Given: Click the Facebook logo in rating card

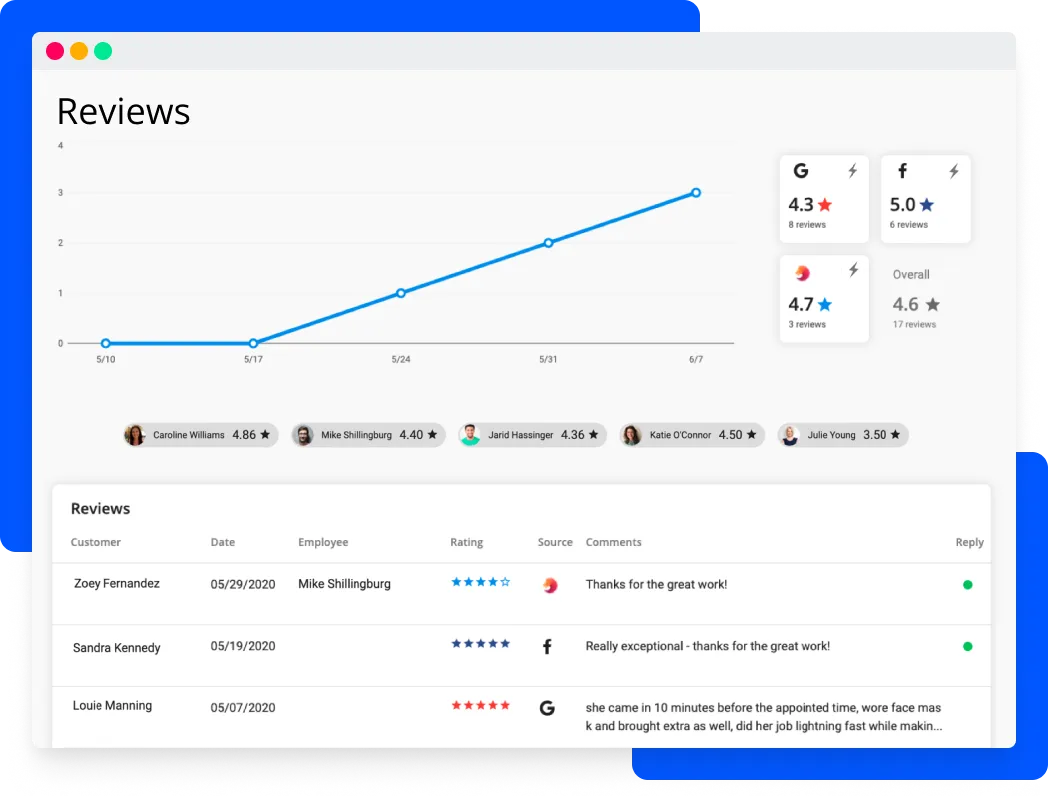Looking at the screenshot, I should [x=902, y=171].
